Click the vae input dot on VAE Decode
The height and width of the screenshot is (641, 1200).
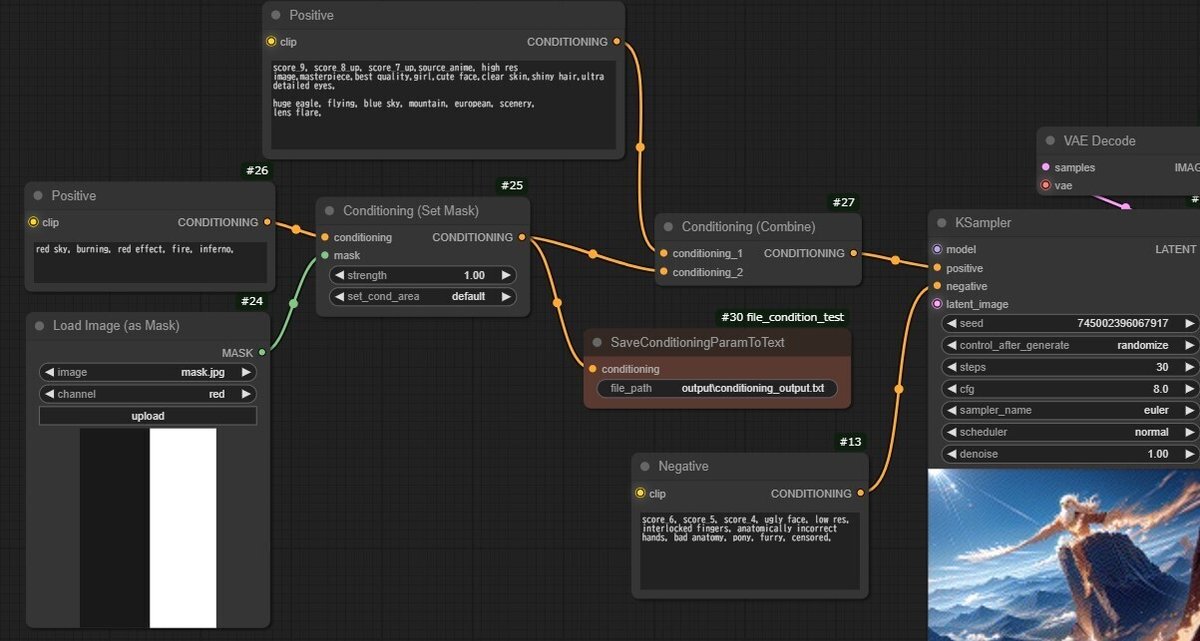coord(1045,185)
